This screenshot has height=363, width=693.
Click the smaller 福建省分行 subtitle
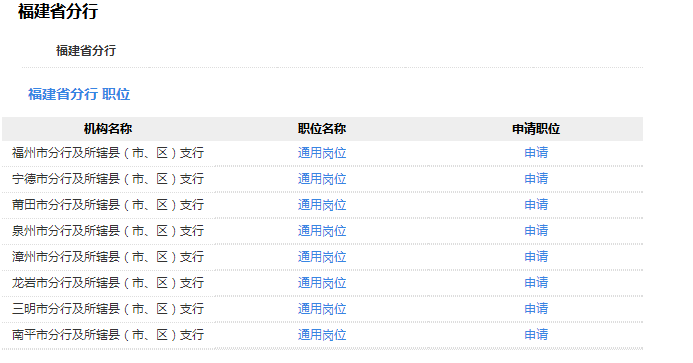[86, 51]
